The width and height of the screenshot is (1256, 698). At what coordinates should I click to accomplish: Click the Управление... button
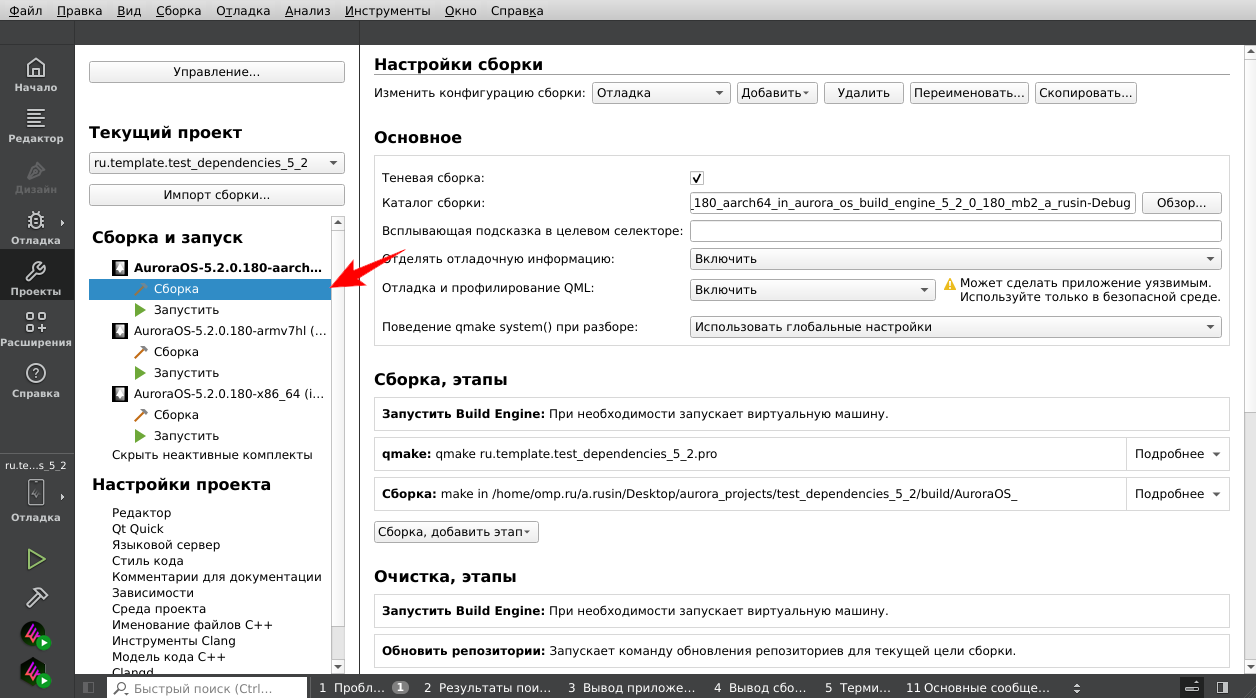[216, 71]
